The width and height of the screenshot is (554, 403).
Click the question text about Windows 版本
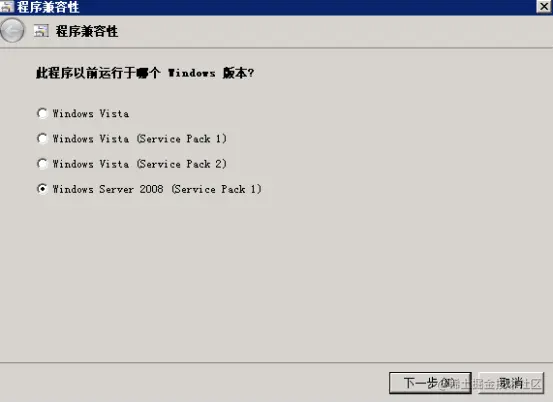coord(145,73)
